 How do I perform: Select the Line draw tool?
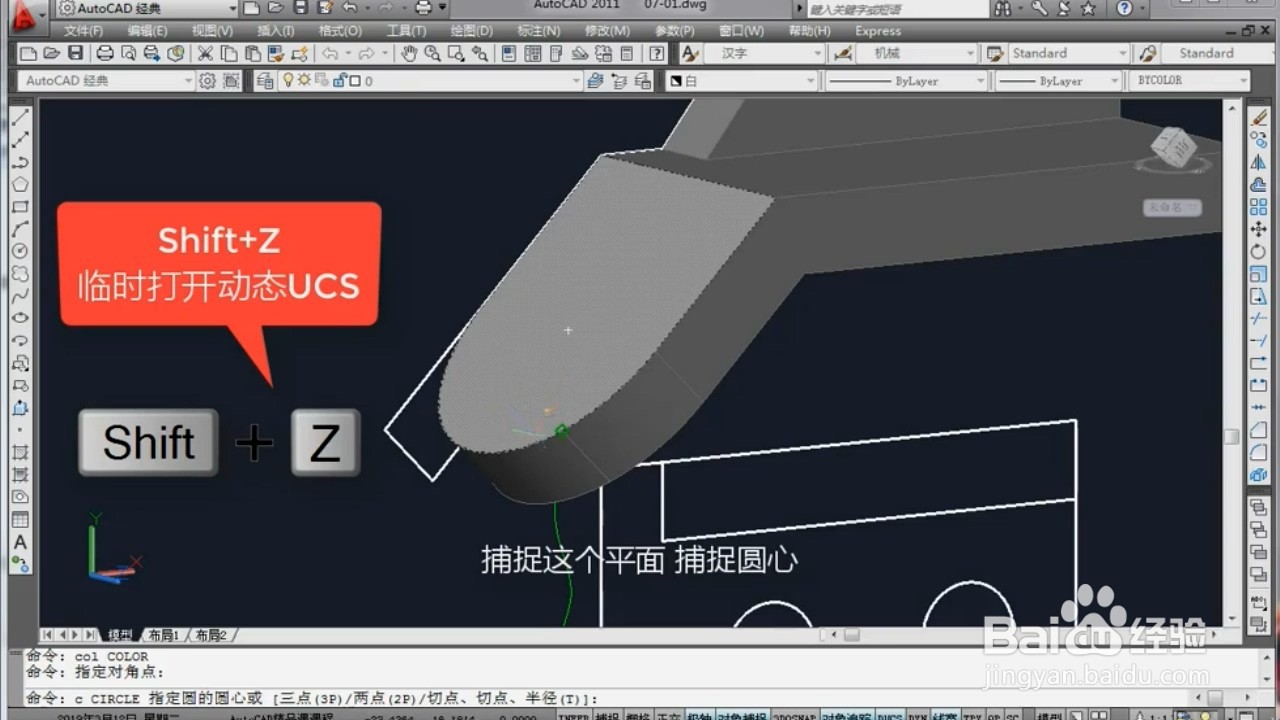[20, 118]
